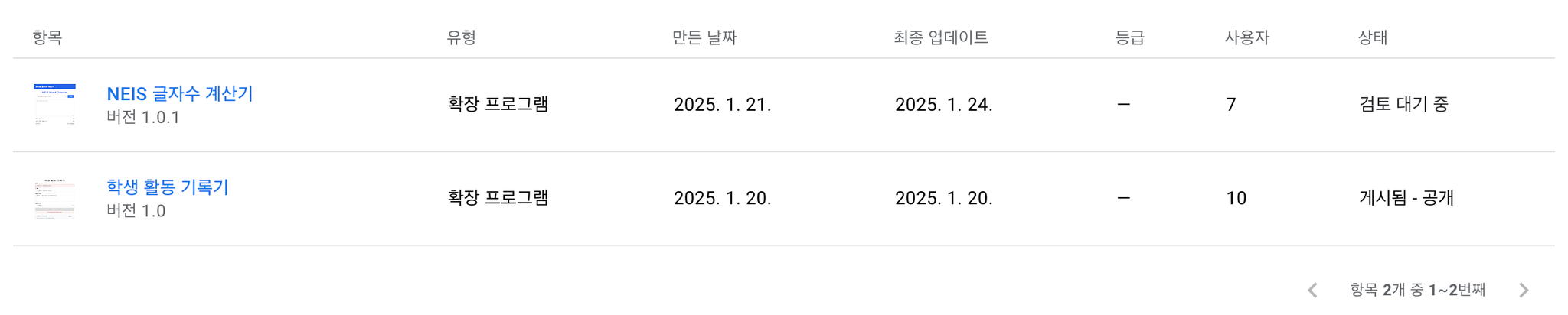Click the user count 10 cell
Screen dimensions: 1568x315
tap(1236, 199)
